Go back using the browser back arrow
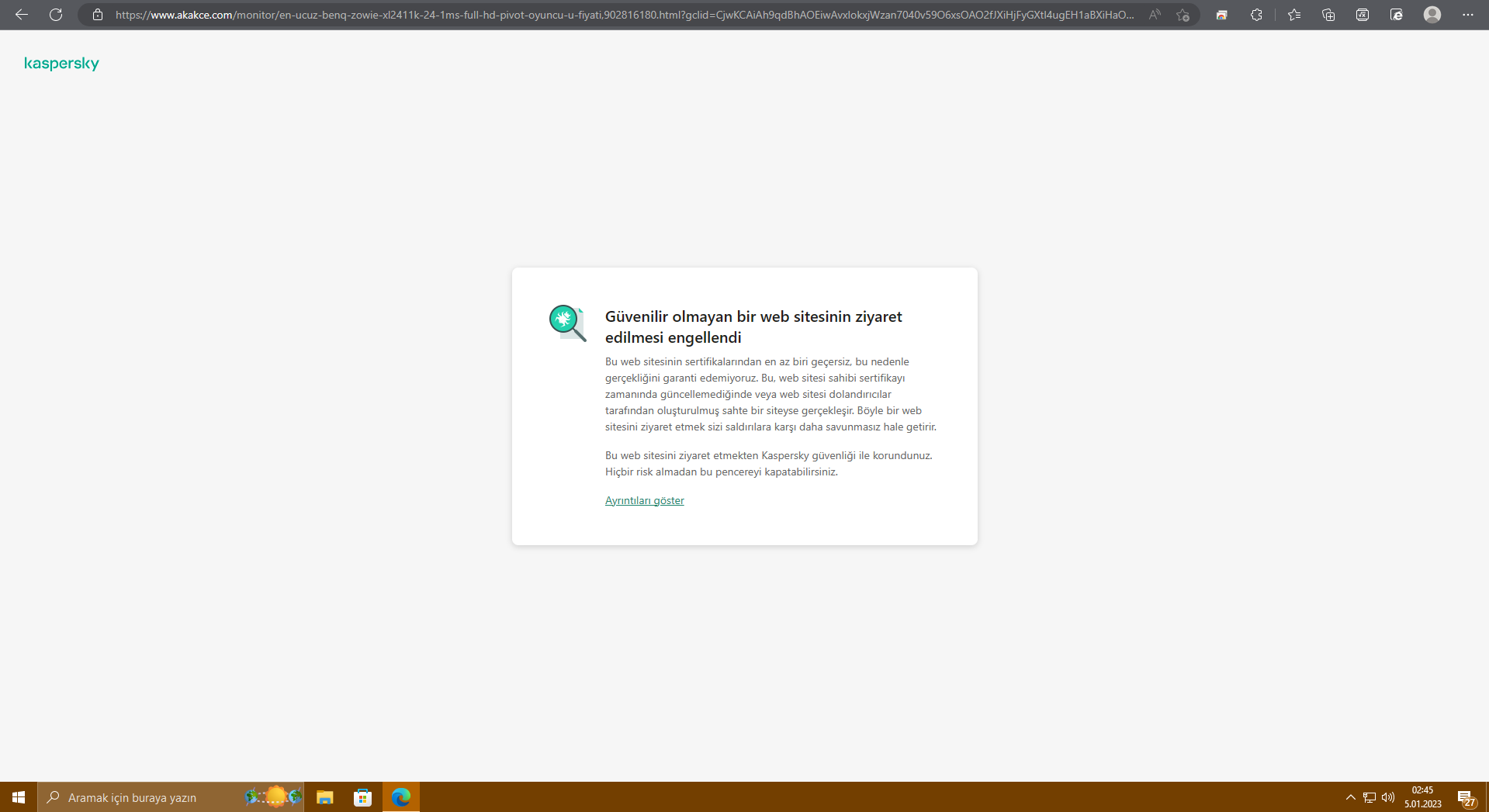 click(22, 15)
